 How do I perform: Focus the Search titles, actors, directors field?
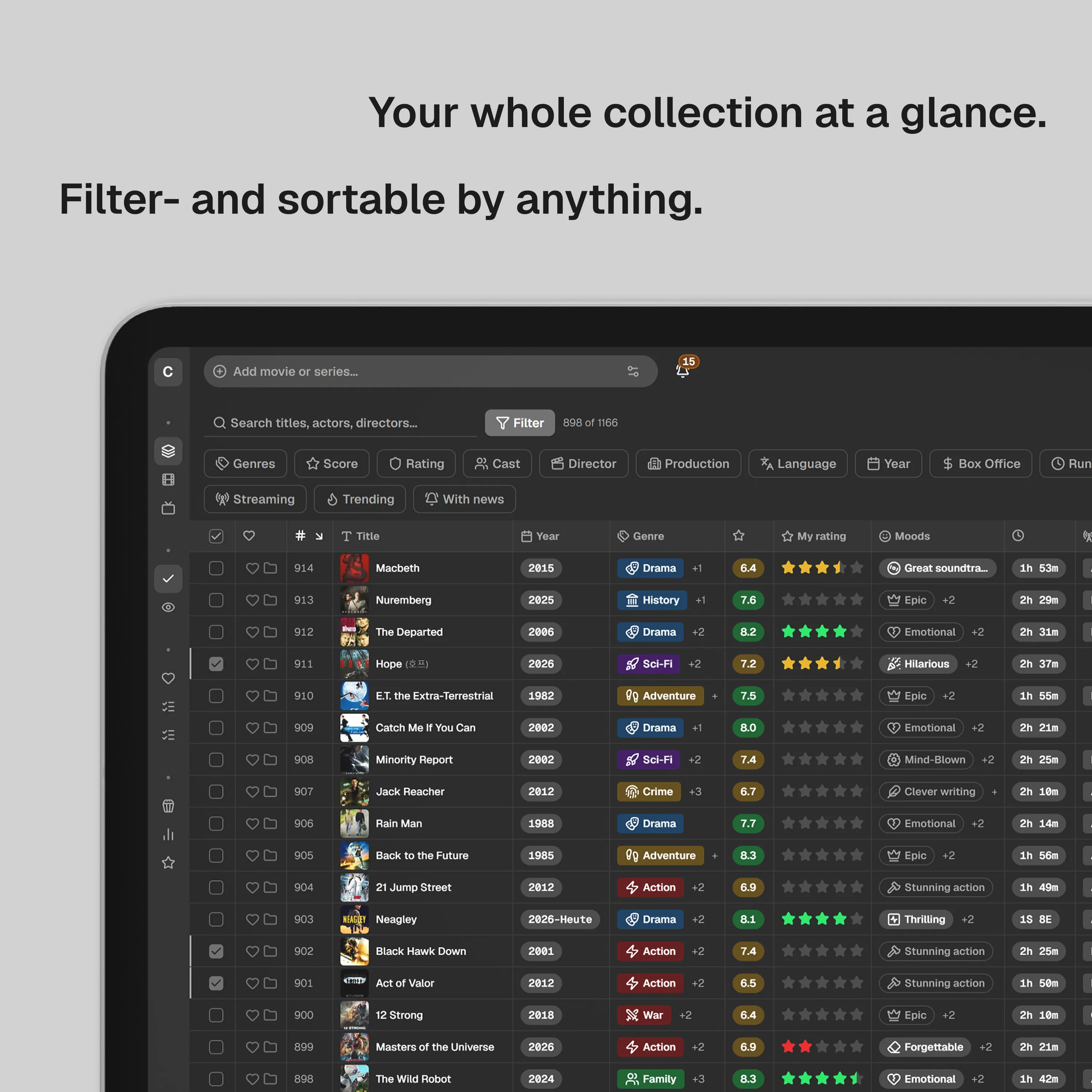[340, 423]
